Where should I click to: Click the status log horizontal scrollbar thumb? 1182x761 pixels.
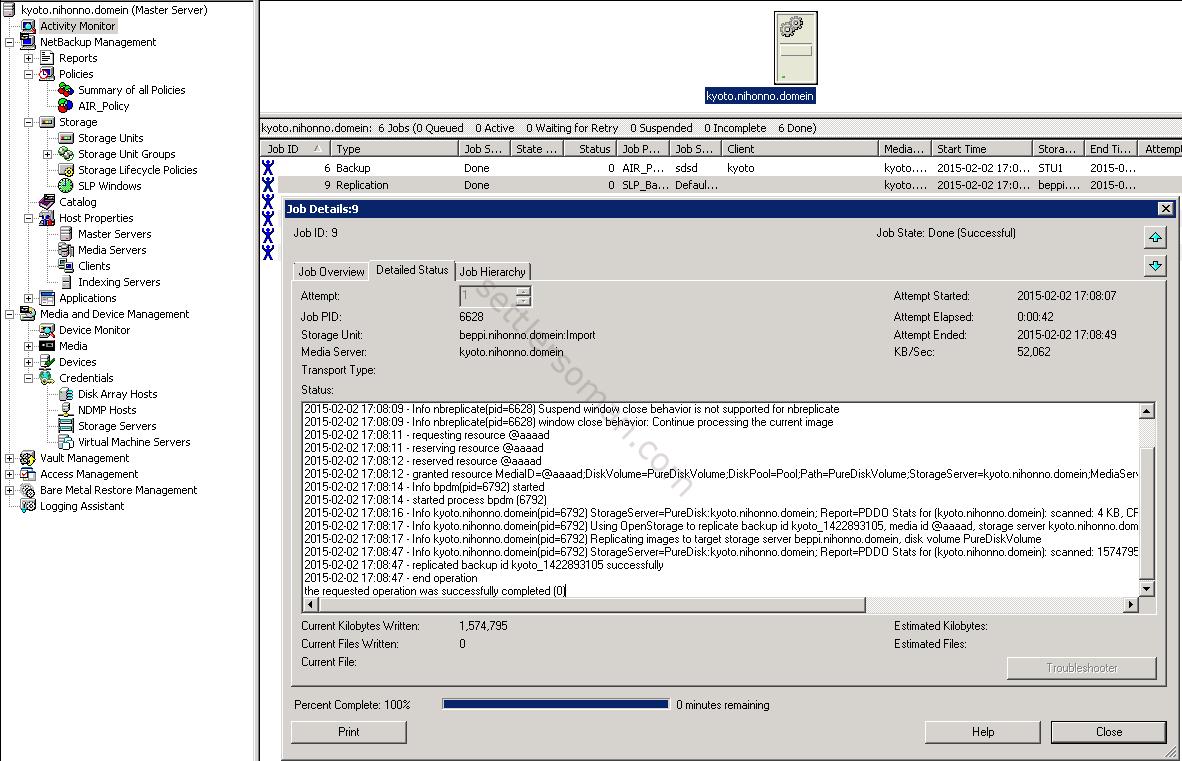click(x=593, y=604)
